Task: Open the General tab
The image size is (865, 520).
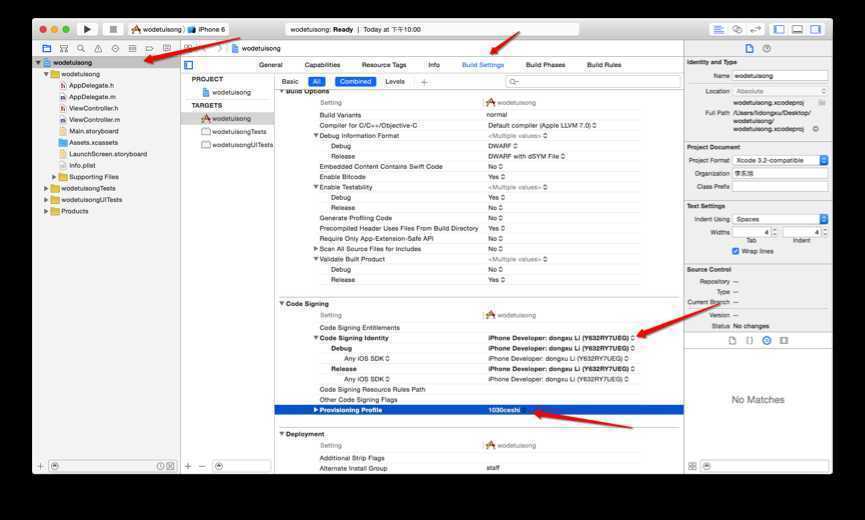Action: [x=270, y=65]
